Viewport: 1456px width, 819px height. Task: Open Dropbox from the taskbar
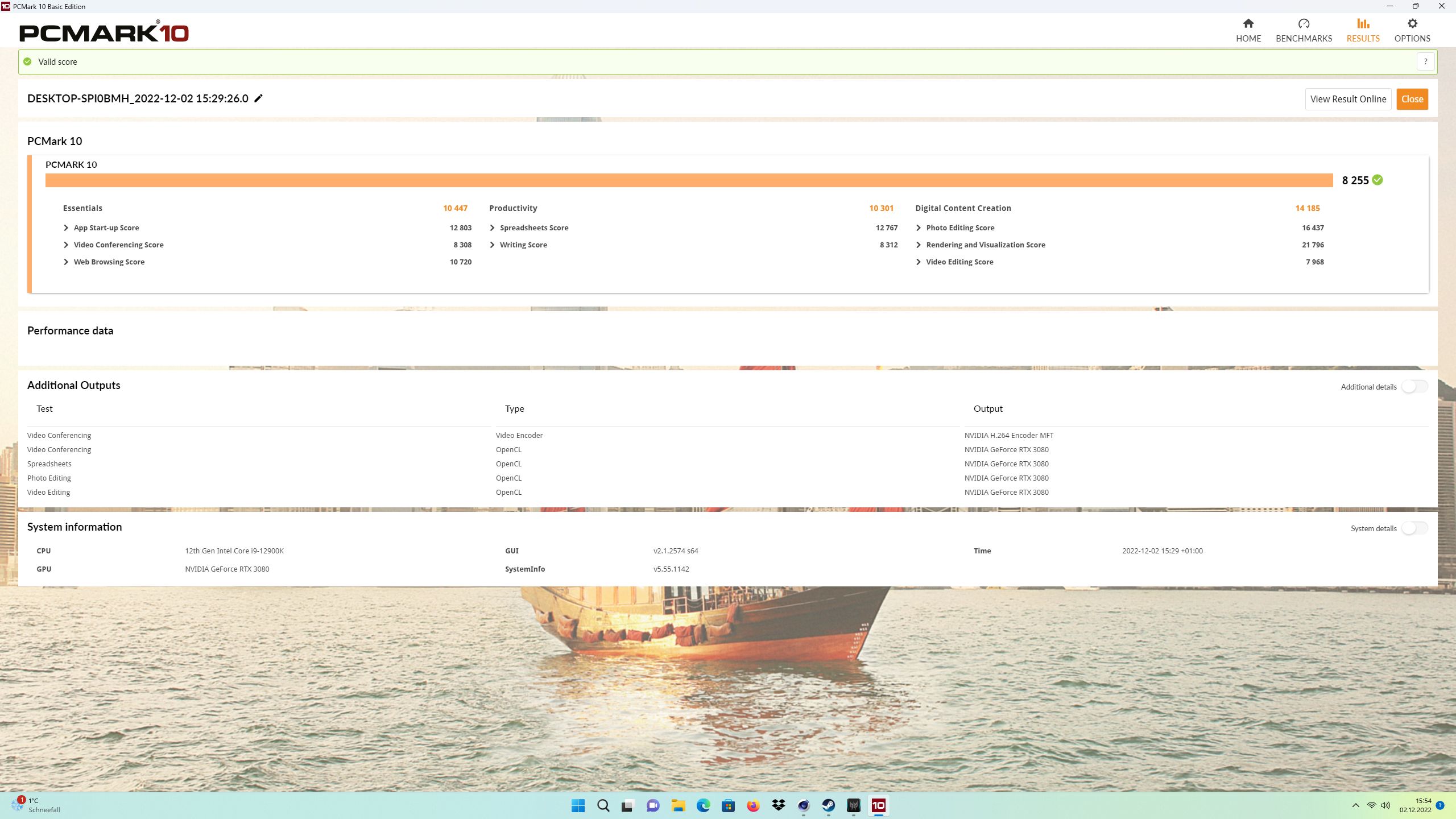(x=778, y=805)
